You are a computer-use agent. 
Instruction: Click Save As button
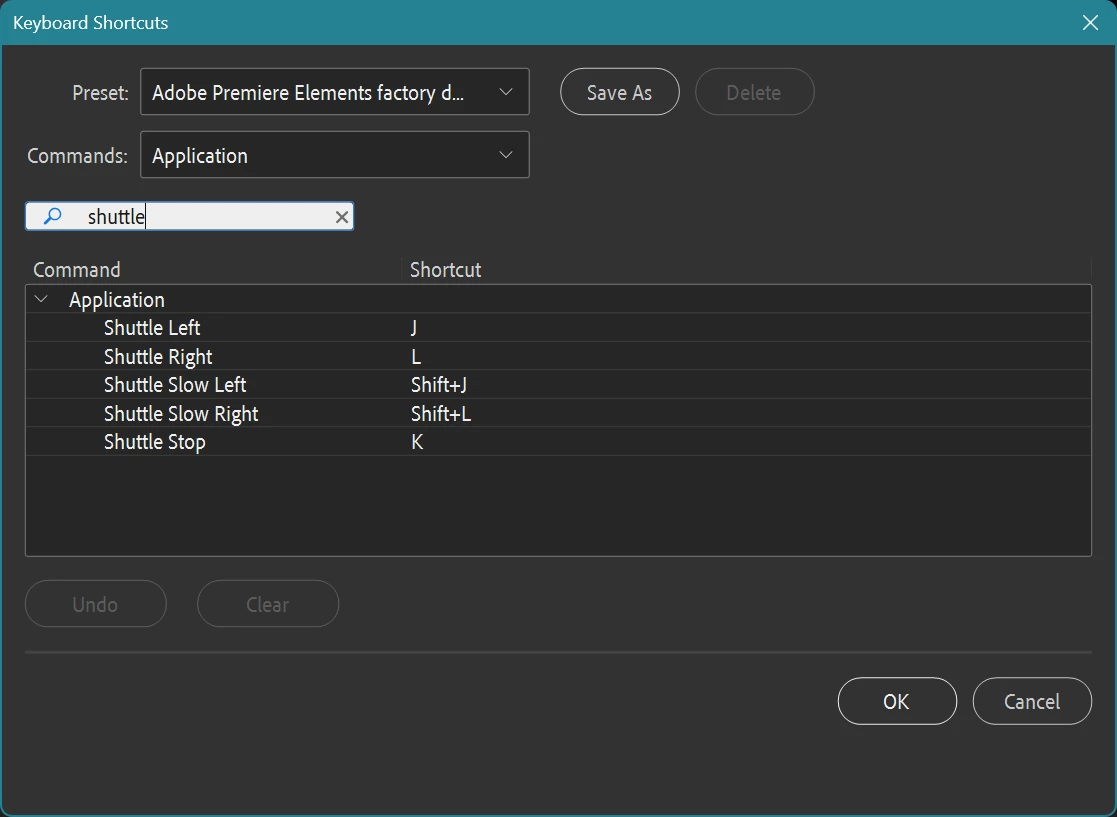[620, 92]
